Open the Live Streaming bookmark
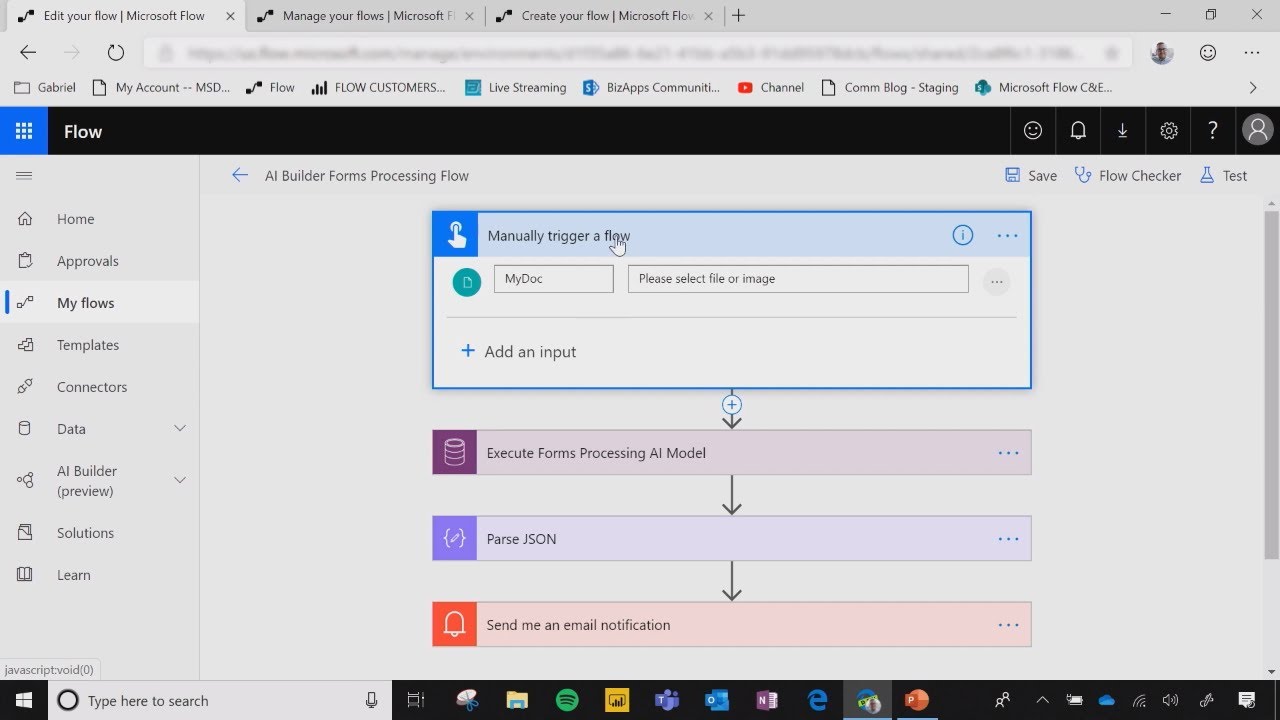This screenshot has height=720, width=1280. (516, 88)
